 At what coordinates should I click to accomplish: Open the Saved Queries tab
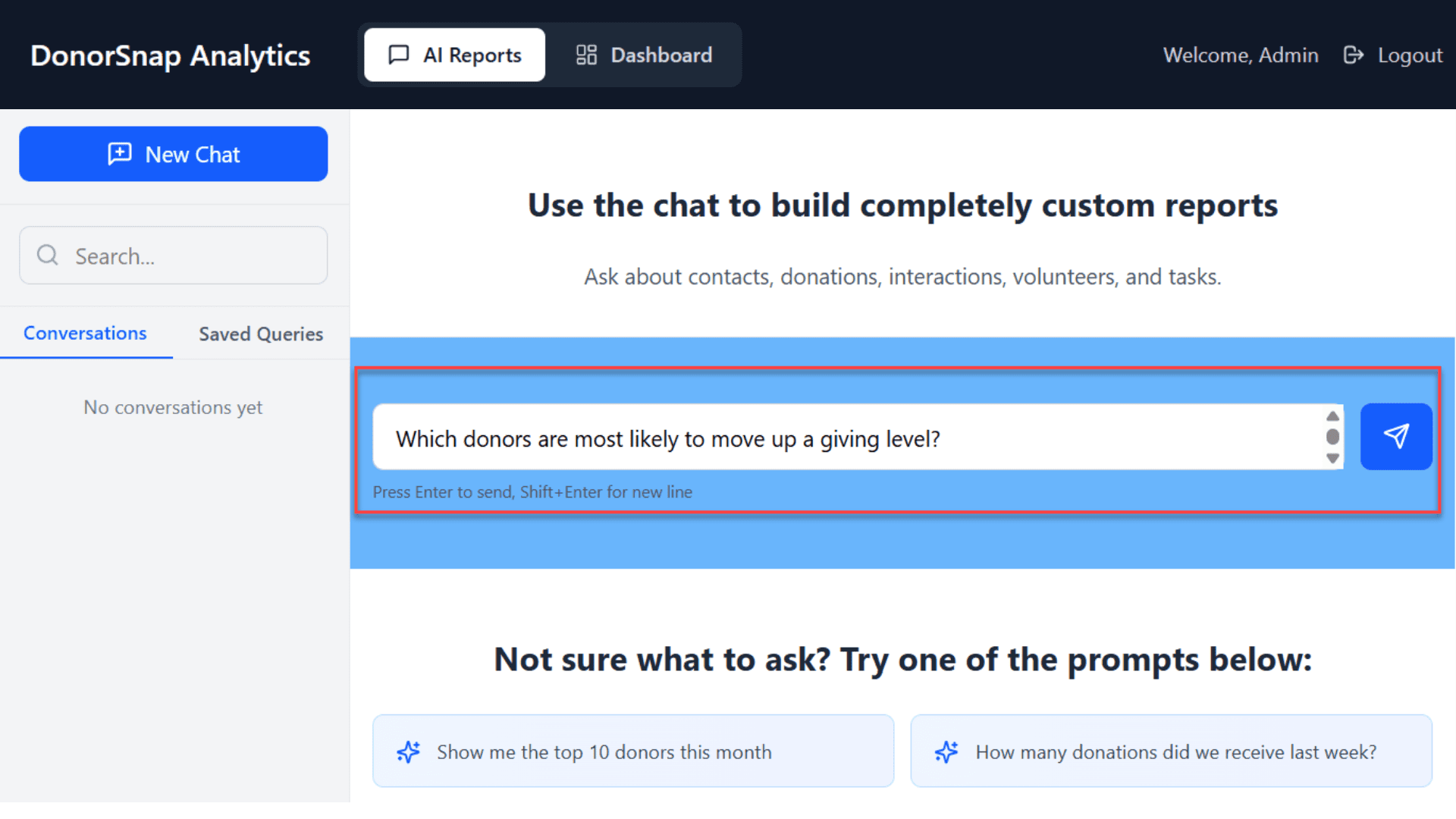[260, 334]
